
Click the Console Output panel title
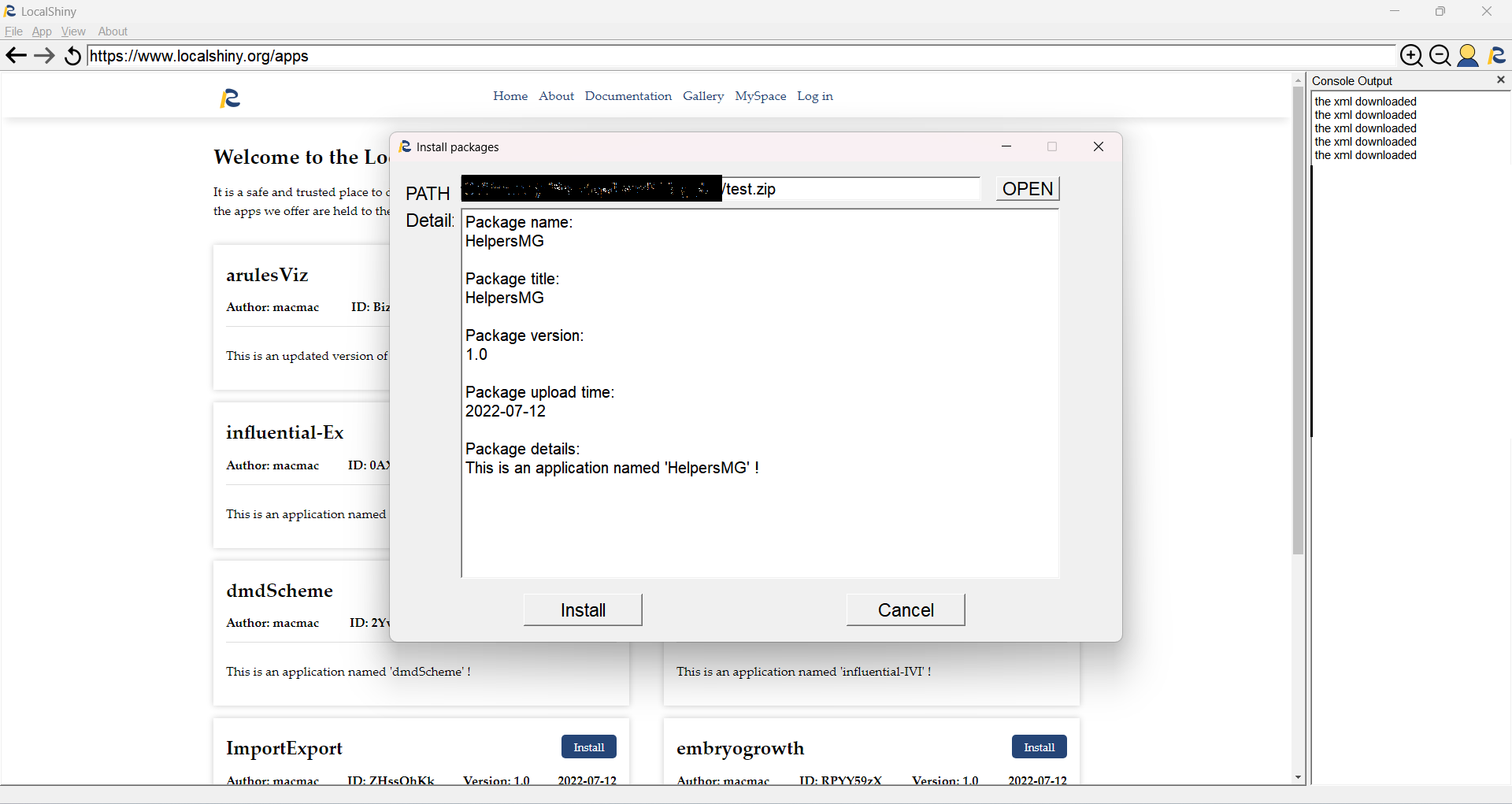(1352, 80)
